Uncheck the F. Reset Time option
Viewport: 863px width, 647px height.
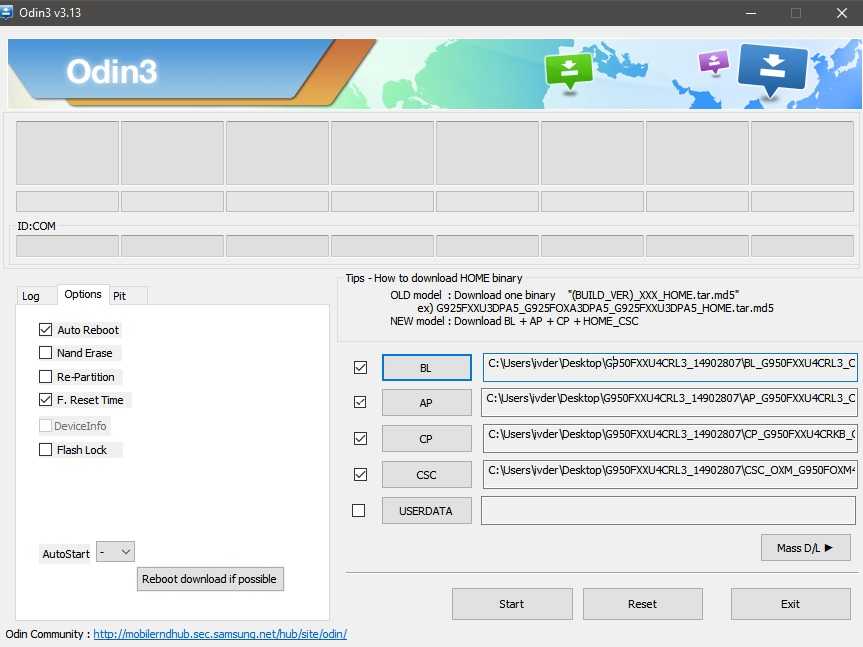click(45, 400)
